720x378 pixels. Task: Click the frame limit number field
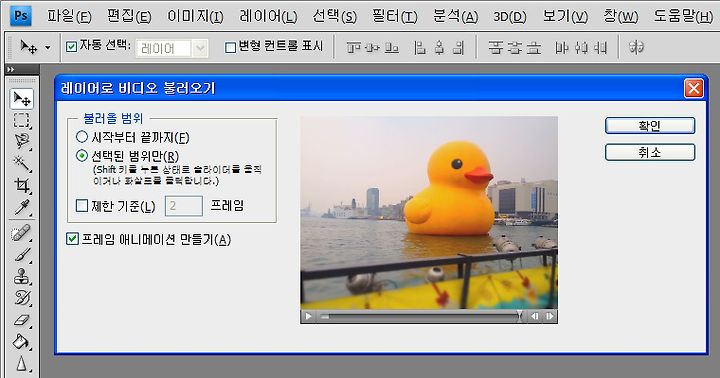184,206
